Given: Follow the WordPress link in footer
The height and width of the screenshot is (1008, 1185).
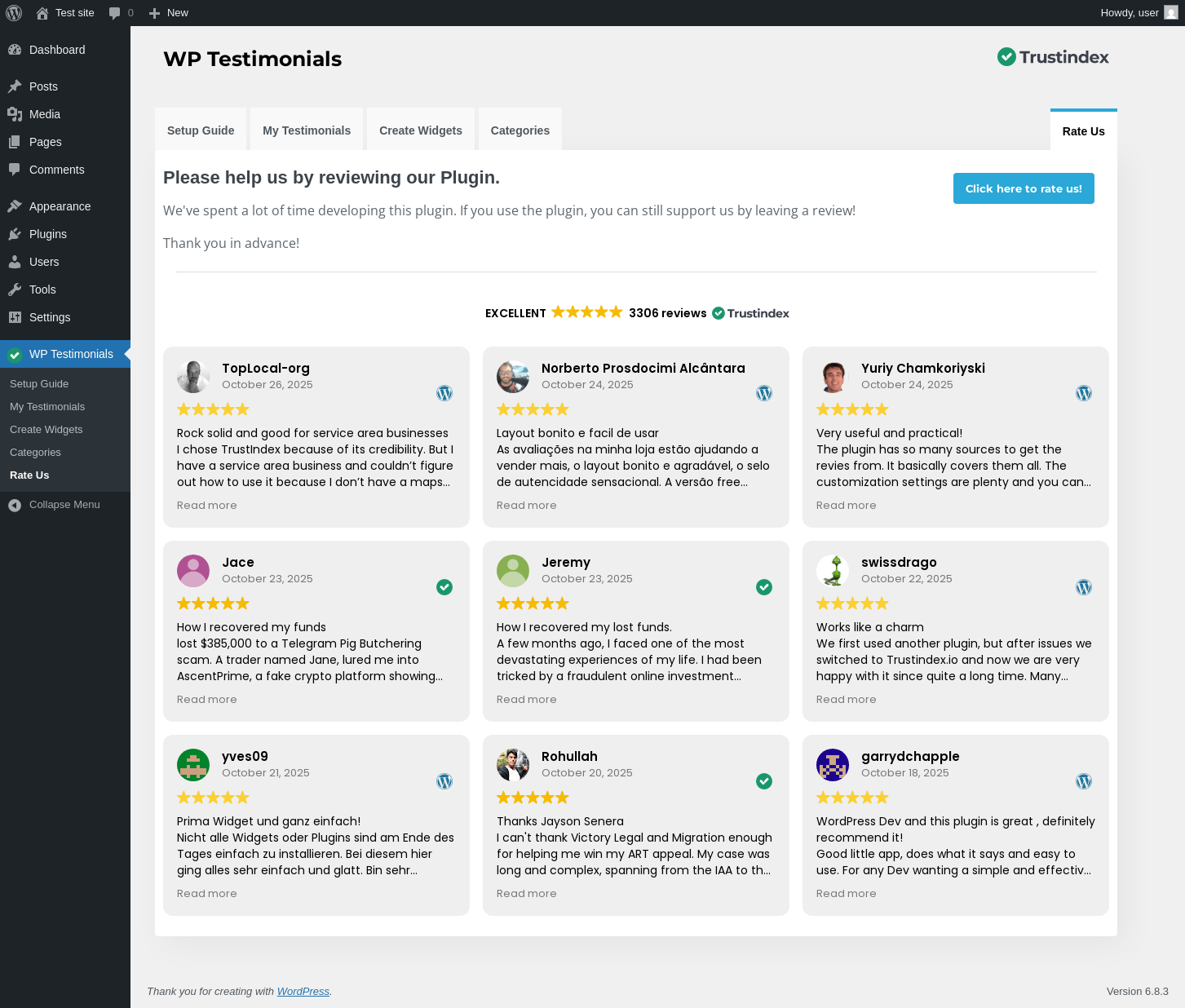Looking at the screenshot, I should coord(303,992).
